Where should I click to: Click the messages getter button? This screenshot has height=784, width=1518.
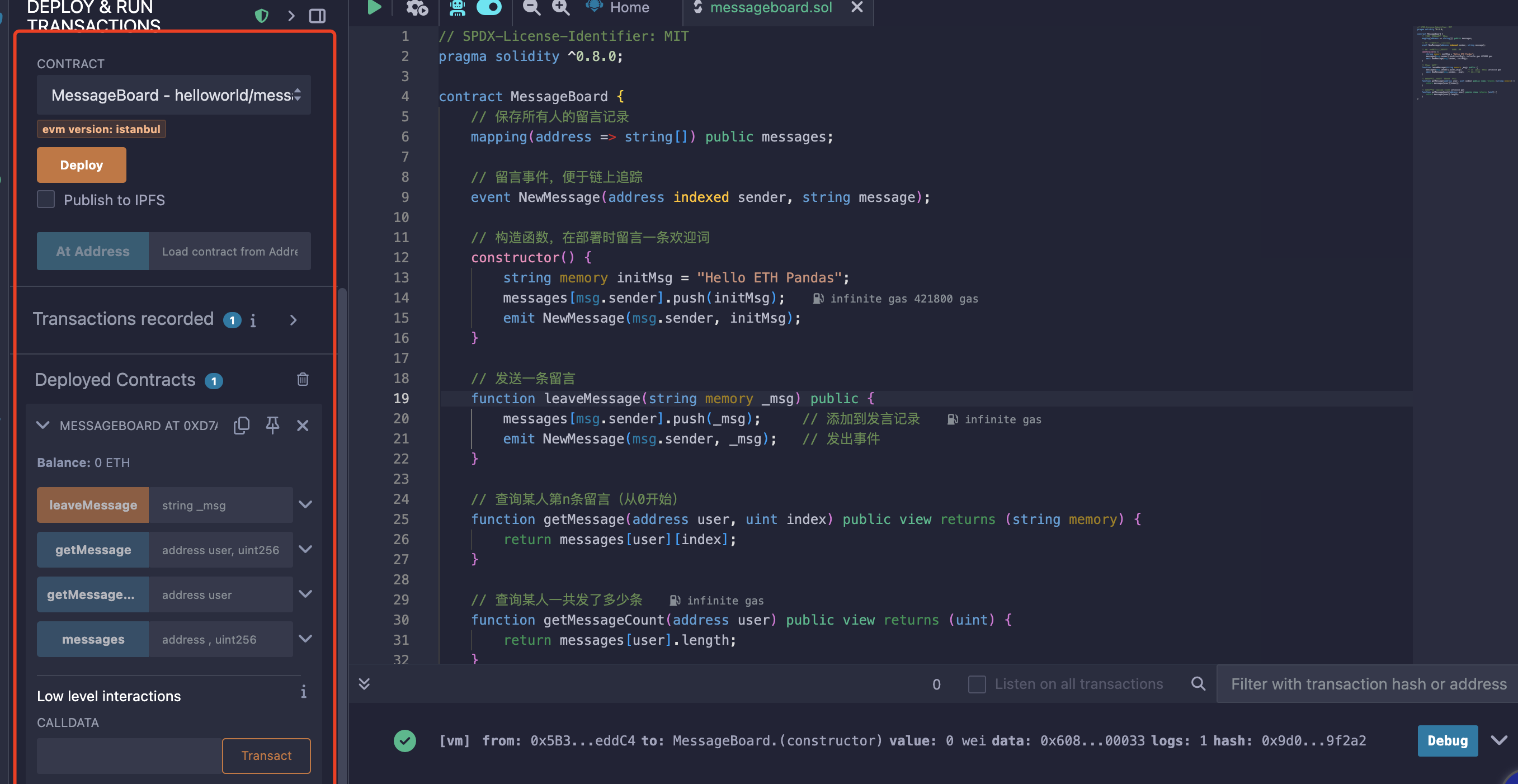pyautogui.click(x=92, y=639)
